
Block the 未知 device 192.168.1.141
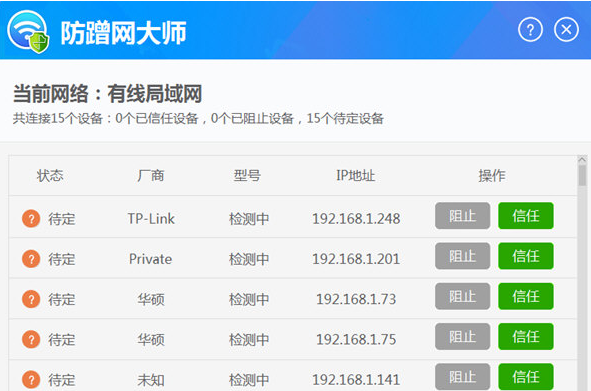pyautogui.click(x=462, y=377)
